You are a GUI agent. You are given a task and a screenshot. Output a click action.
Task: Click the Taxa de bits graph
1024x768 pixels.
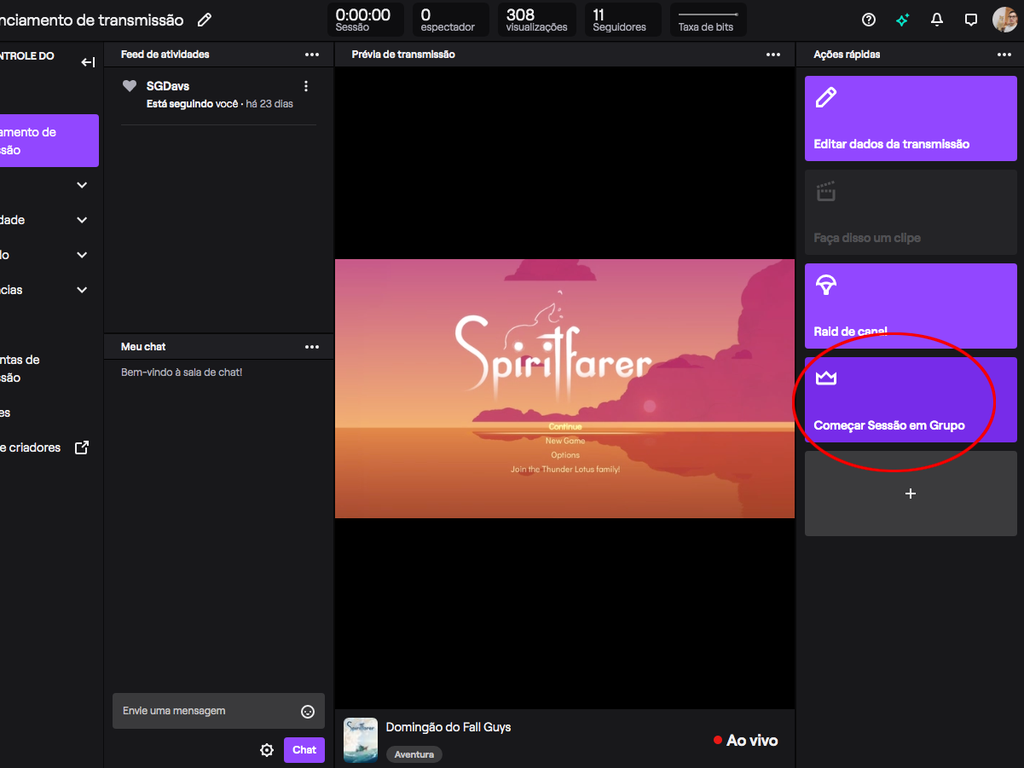[708, 20]
